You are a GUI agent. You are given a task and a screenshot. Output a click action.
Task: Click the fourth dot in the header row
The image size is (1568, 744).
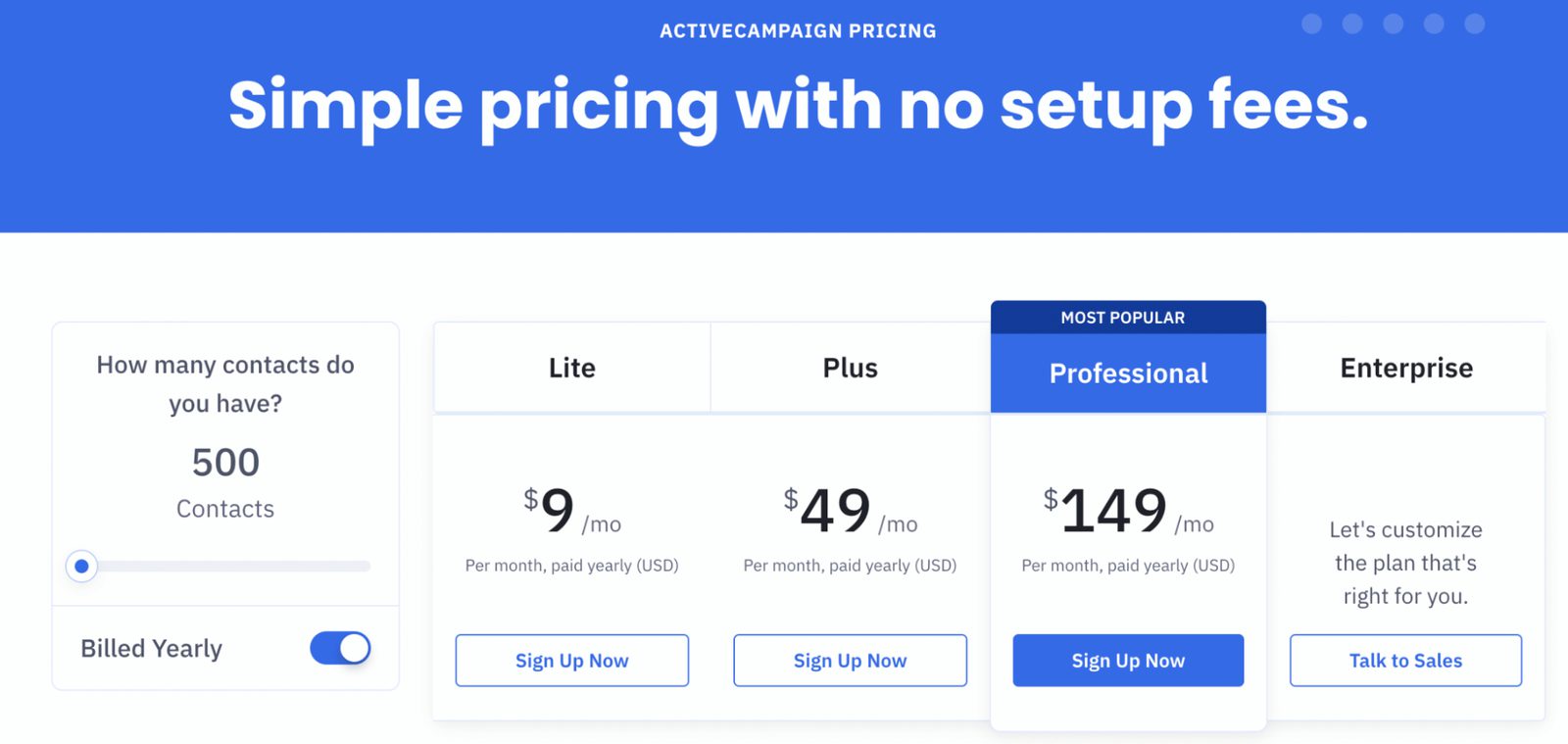1434,24
